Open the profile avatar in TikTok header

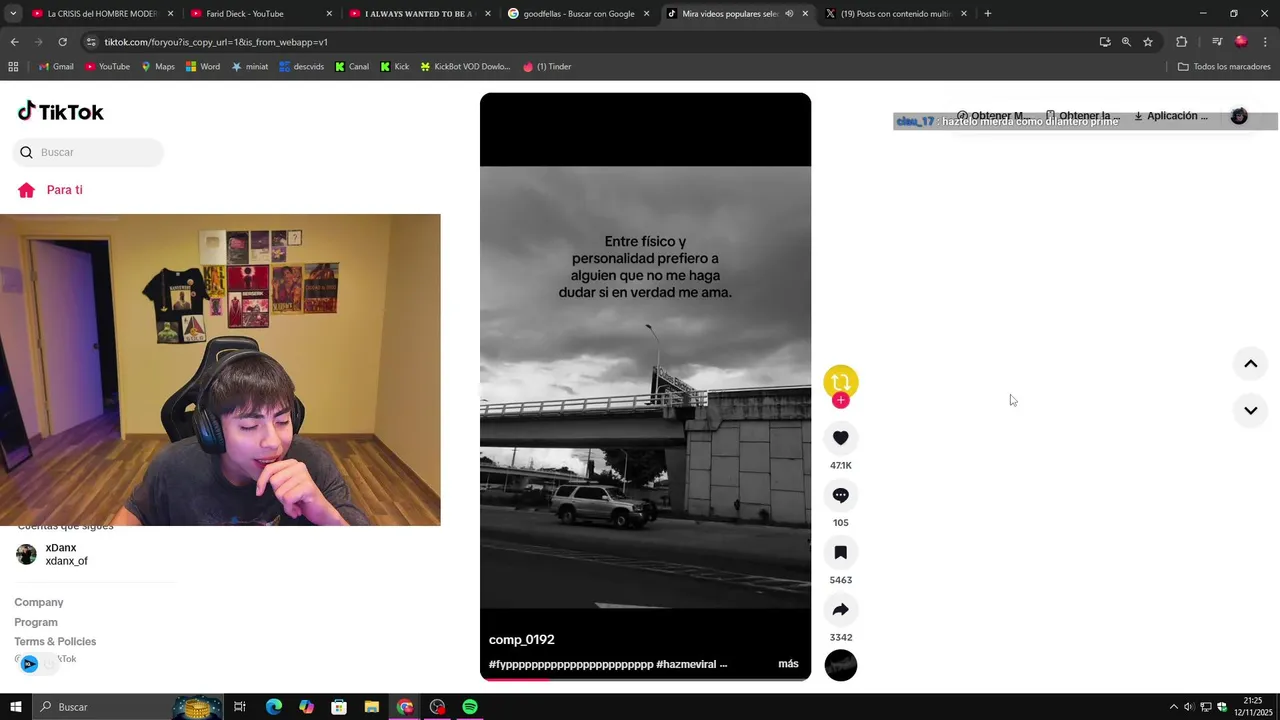pos(1239,116)
